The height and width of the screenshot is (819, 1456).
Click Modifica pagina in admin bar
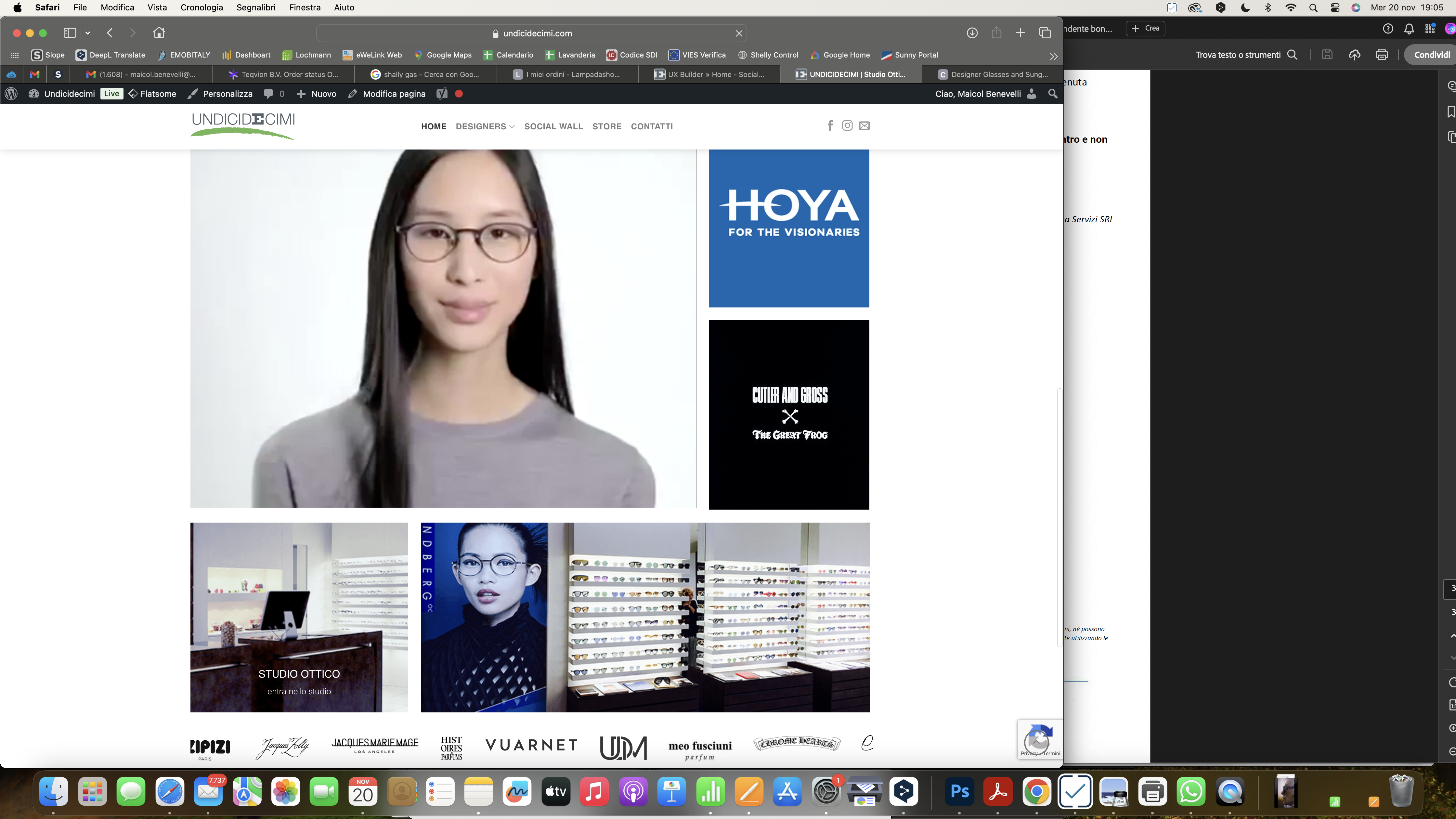coord(387,94)
